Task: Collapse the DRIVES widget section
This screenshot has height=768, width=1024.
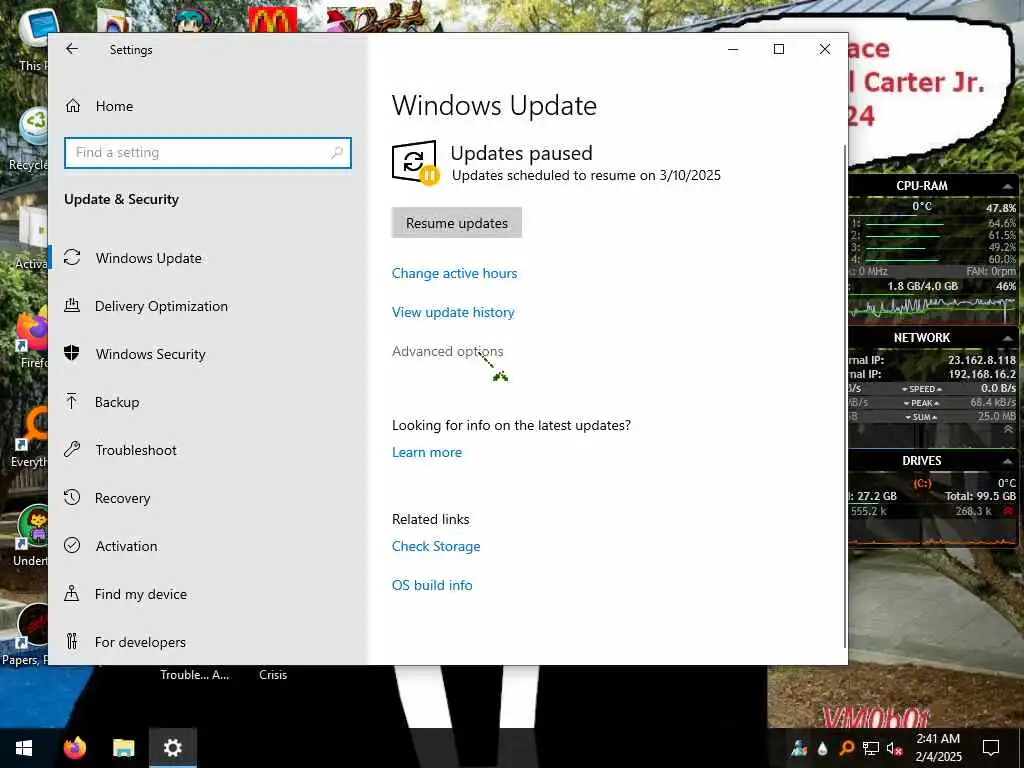Action: click(1007, 461)
